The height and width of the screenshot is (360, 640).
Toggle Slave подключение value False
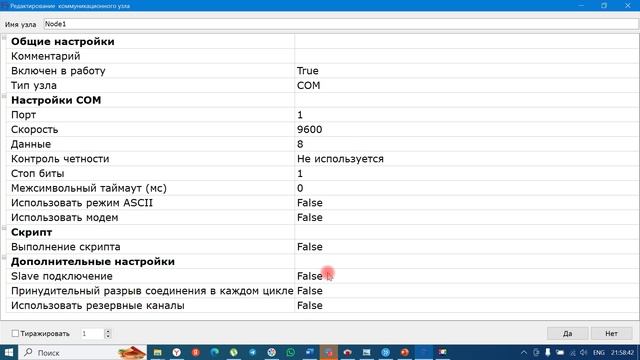point(466,276)
